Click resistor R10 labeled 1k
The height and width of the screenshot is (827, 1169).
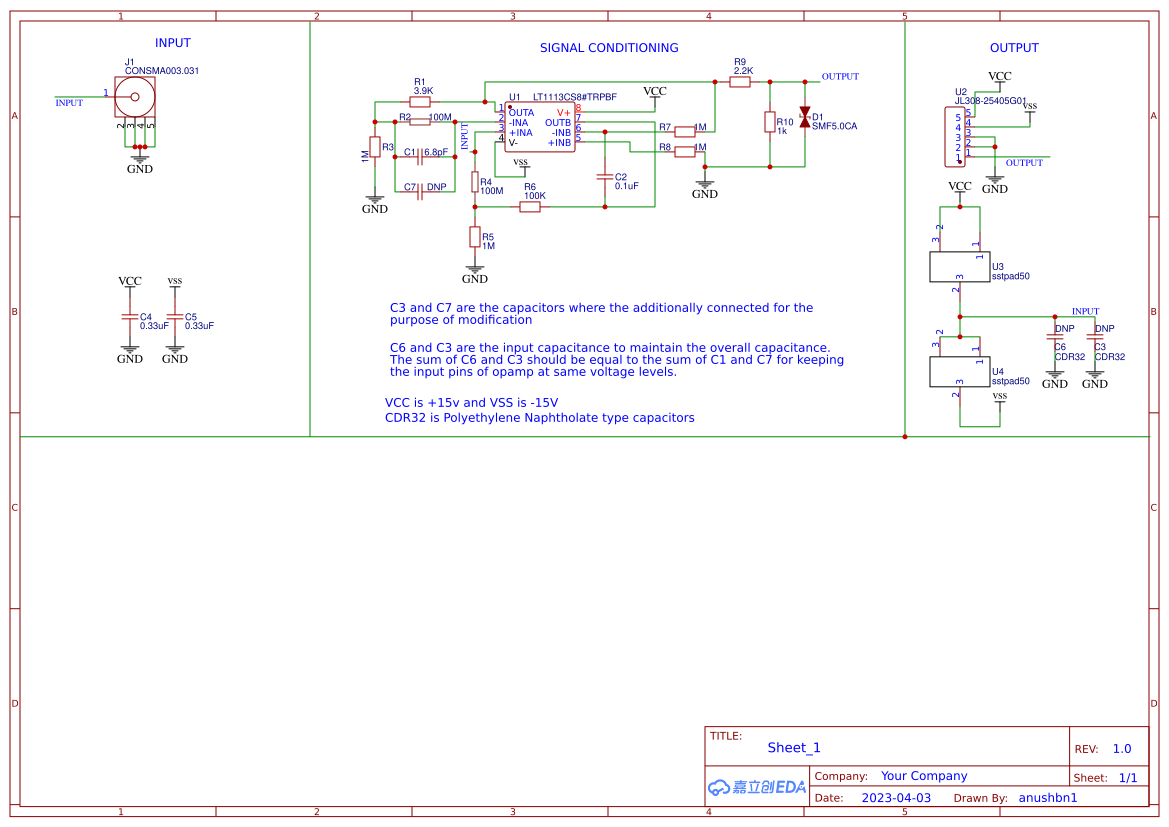tap(770, 123)
